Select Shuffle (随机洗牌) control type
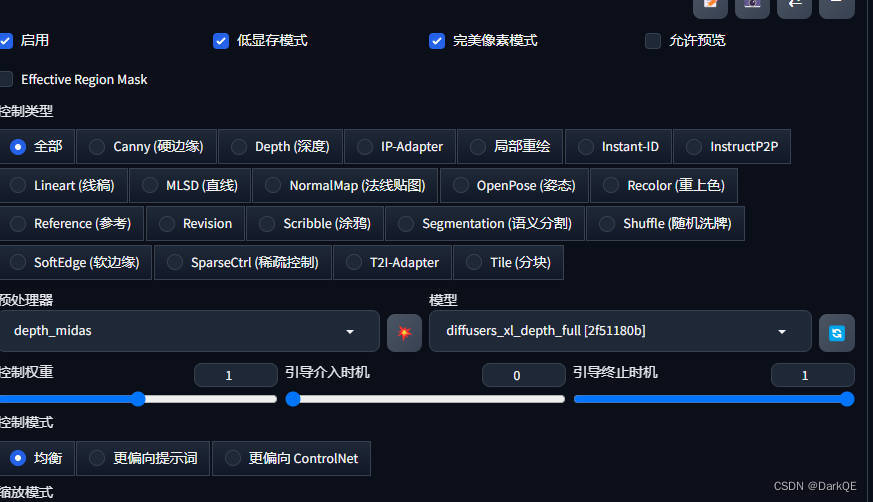873x502 pixels. pos(666,224)
